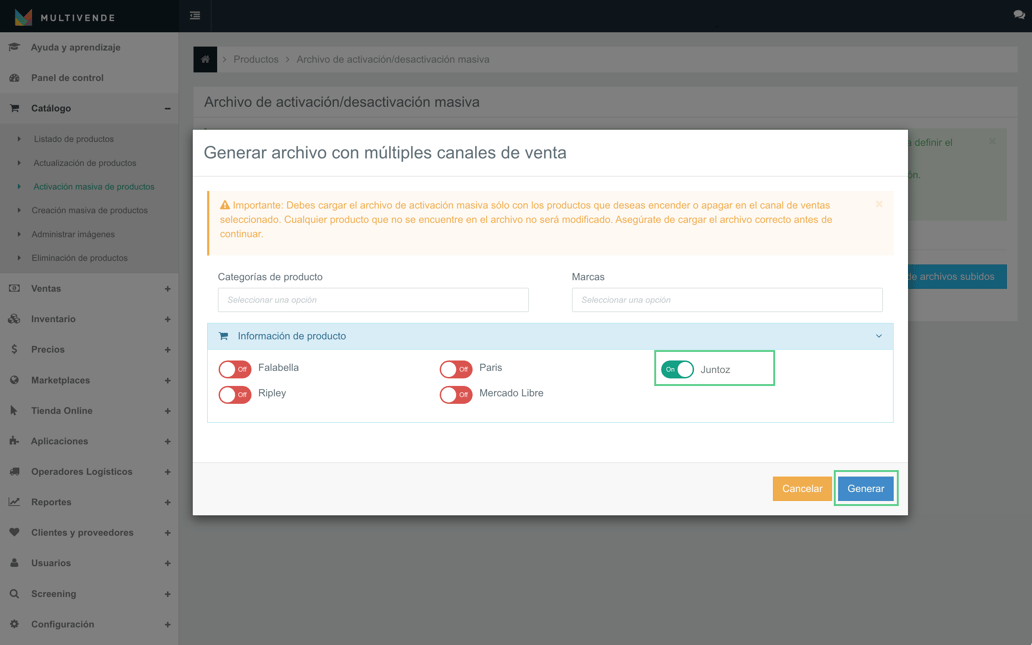This screenshot has width=1032, height=645.
Task: Click the graduation cap Ayuda icon
Action: coord(14,47)
